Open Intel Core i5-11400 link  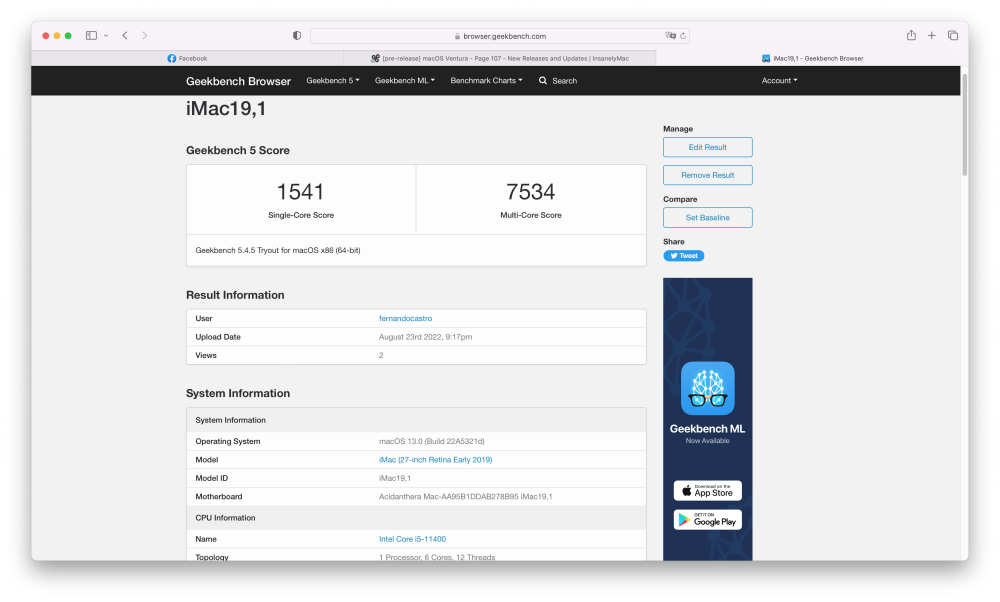(413, 540)
